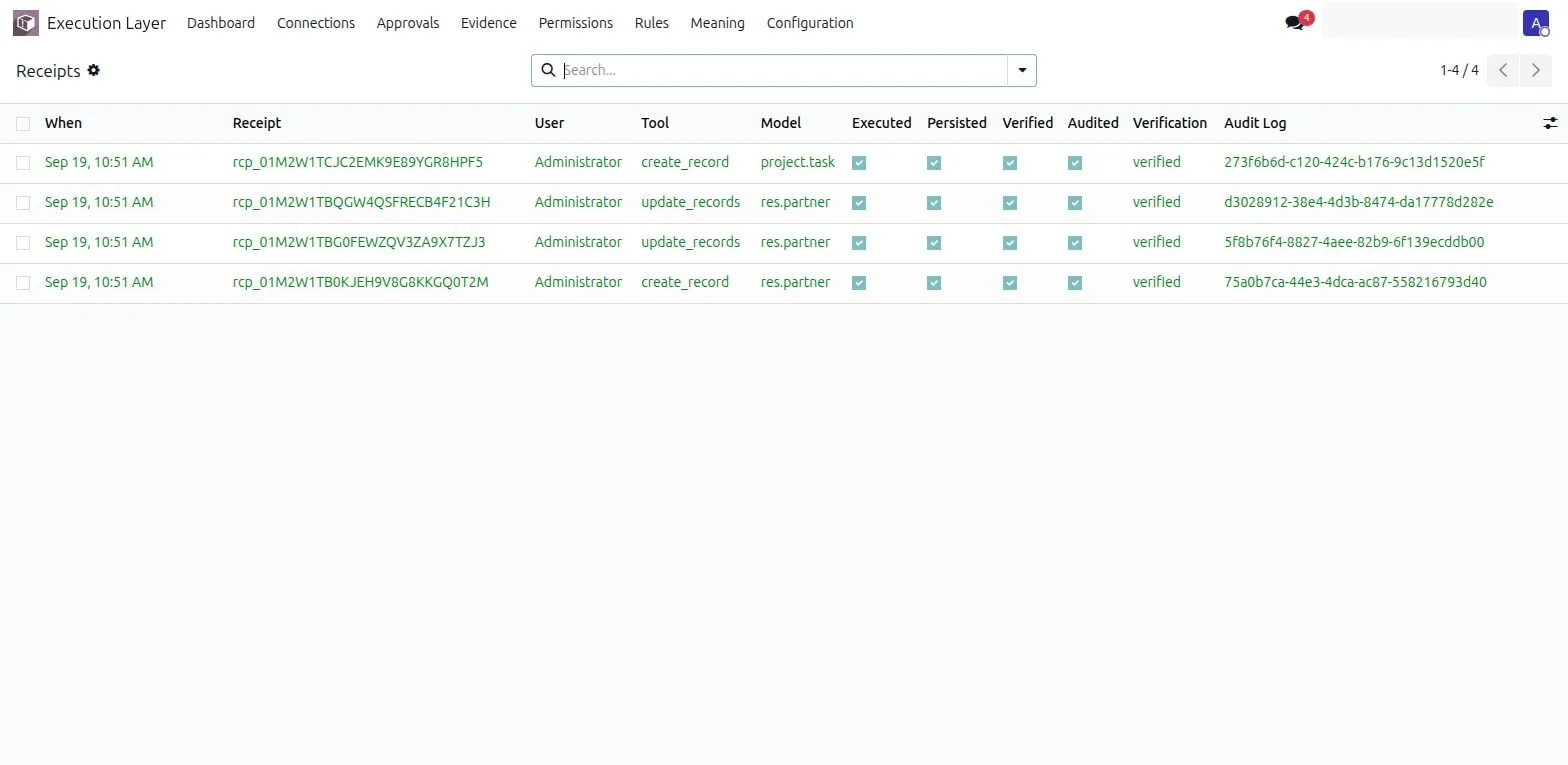1568x765 pixels.
Task: Click the project.task model cell
Action: point(798,162)
